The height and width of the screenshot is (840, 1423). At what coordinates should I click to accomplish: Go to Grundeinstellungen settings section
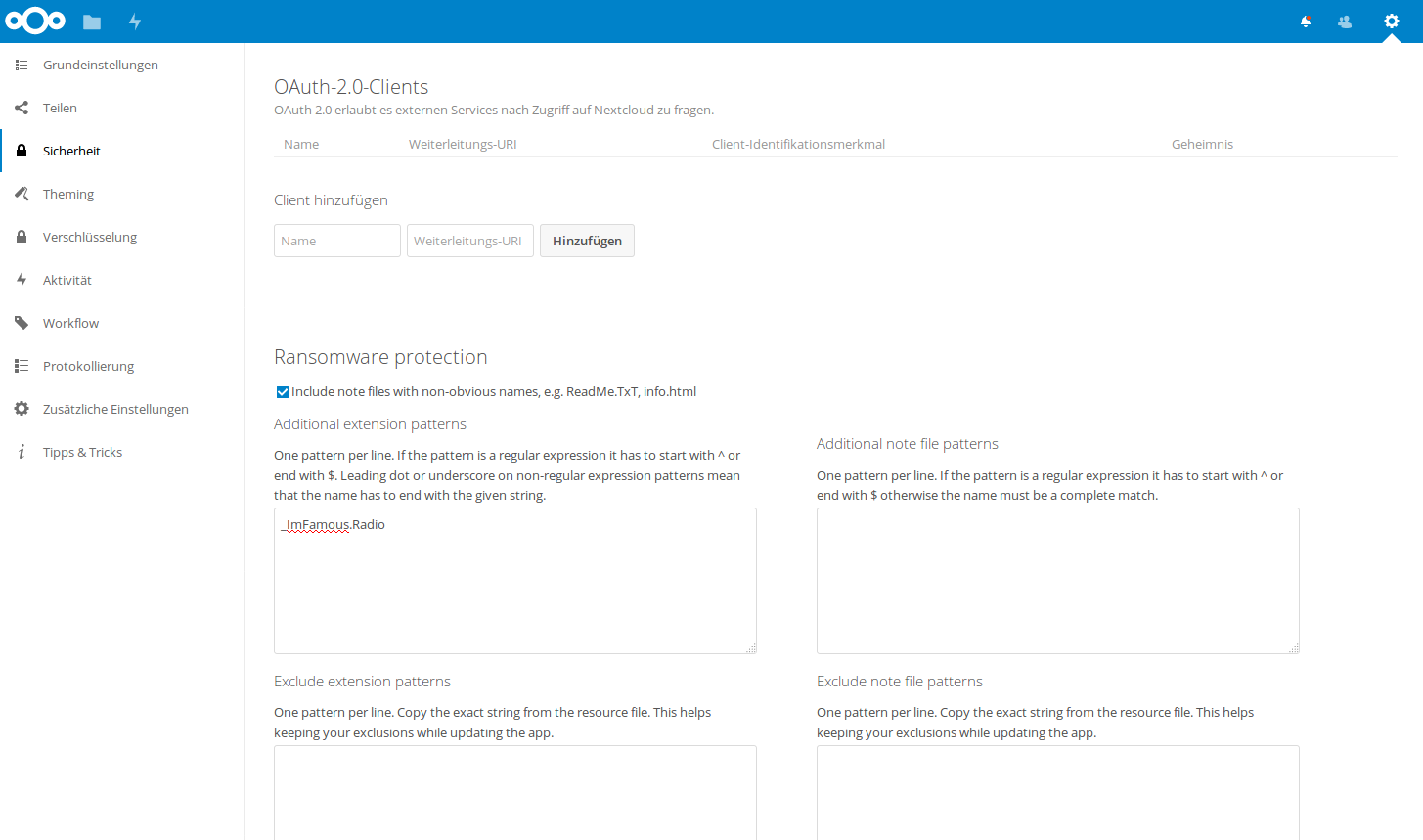(x=100, y=65)
